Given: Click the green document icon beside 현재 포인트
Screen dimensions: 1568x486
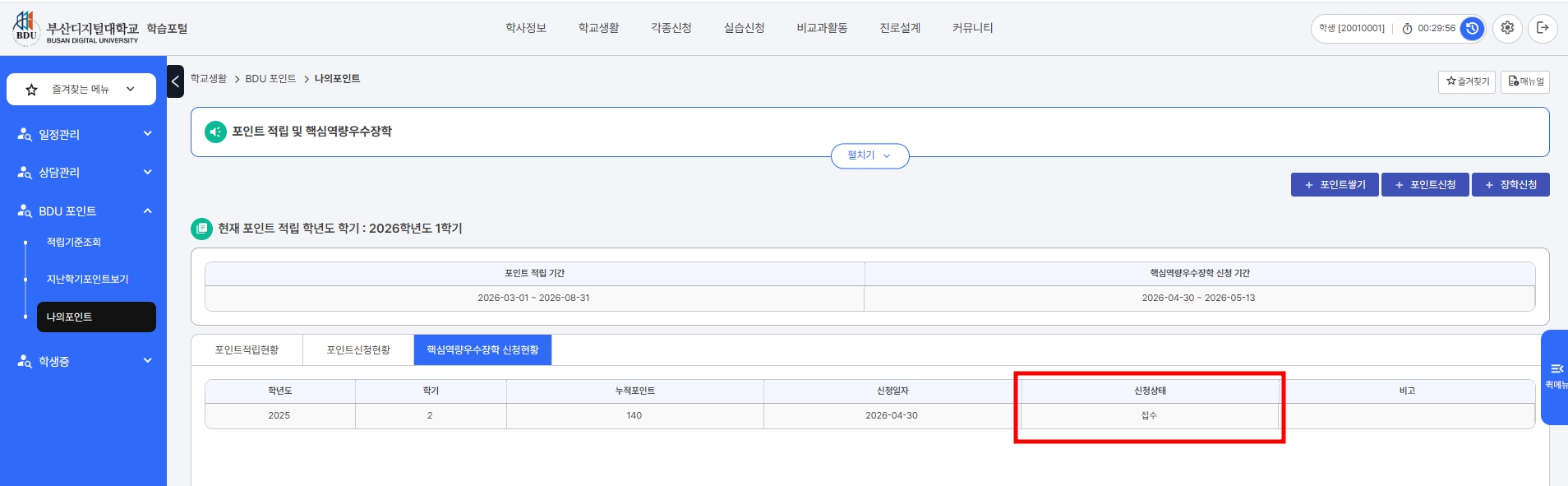Looking at the screenshot, I should pos(201,229).
